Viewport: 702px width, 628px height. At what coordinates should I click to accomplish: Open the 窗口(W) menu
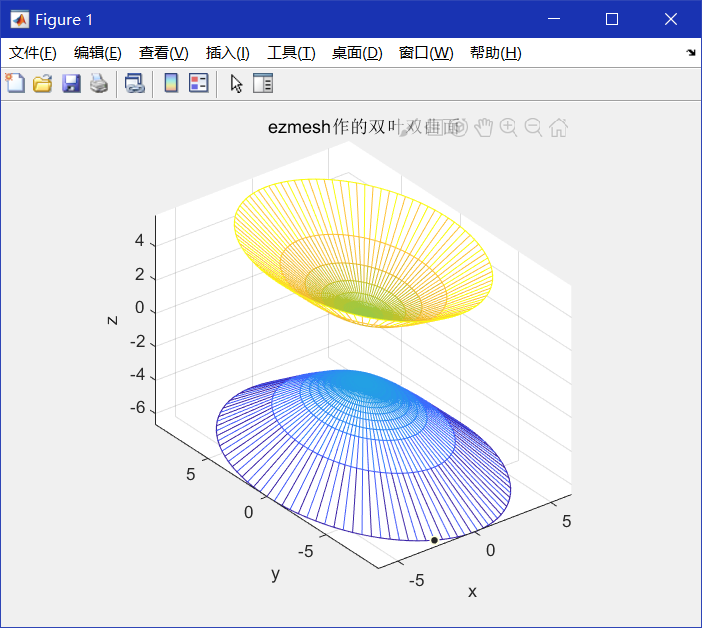point(426,53)
